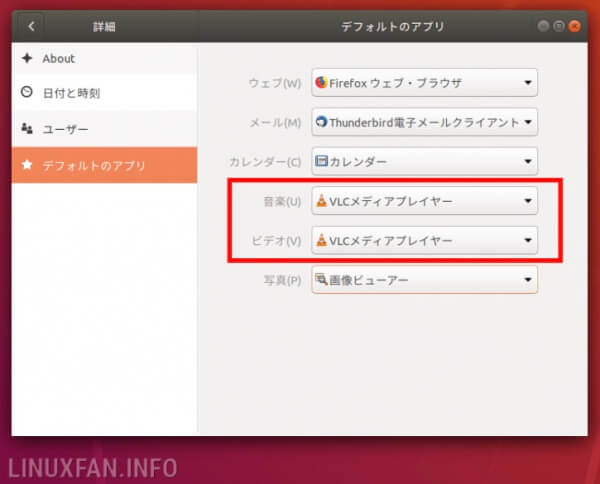This screenshot has width=600, height=484.
Task: Go back using the header arrow button
Action: (x=31, y=26)
